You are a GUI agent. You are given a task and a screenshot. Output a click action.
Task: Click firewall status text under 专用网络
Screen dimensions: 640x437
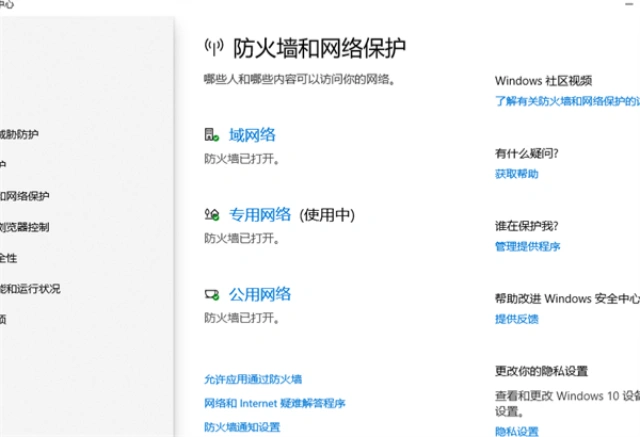click(242, 238)
